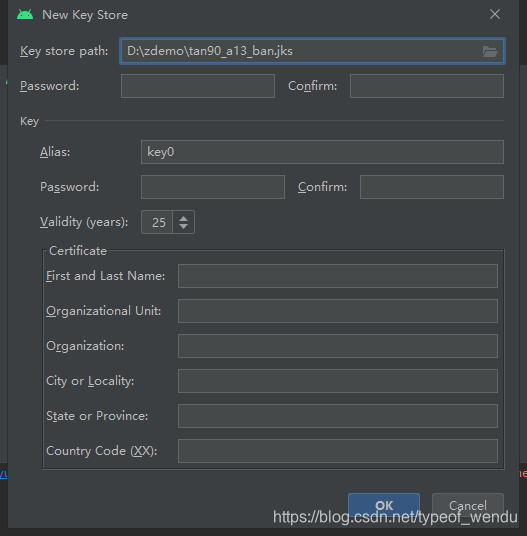This screenshot has height=536, width=527.
Task: Click the 'Organizational Unit:' label
Action: tap(104, 311)
